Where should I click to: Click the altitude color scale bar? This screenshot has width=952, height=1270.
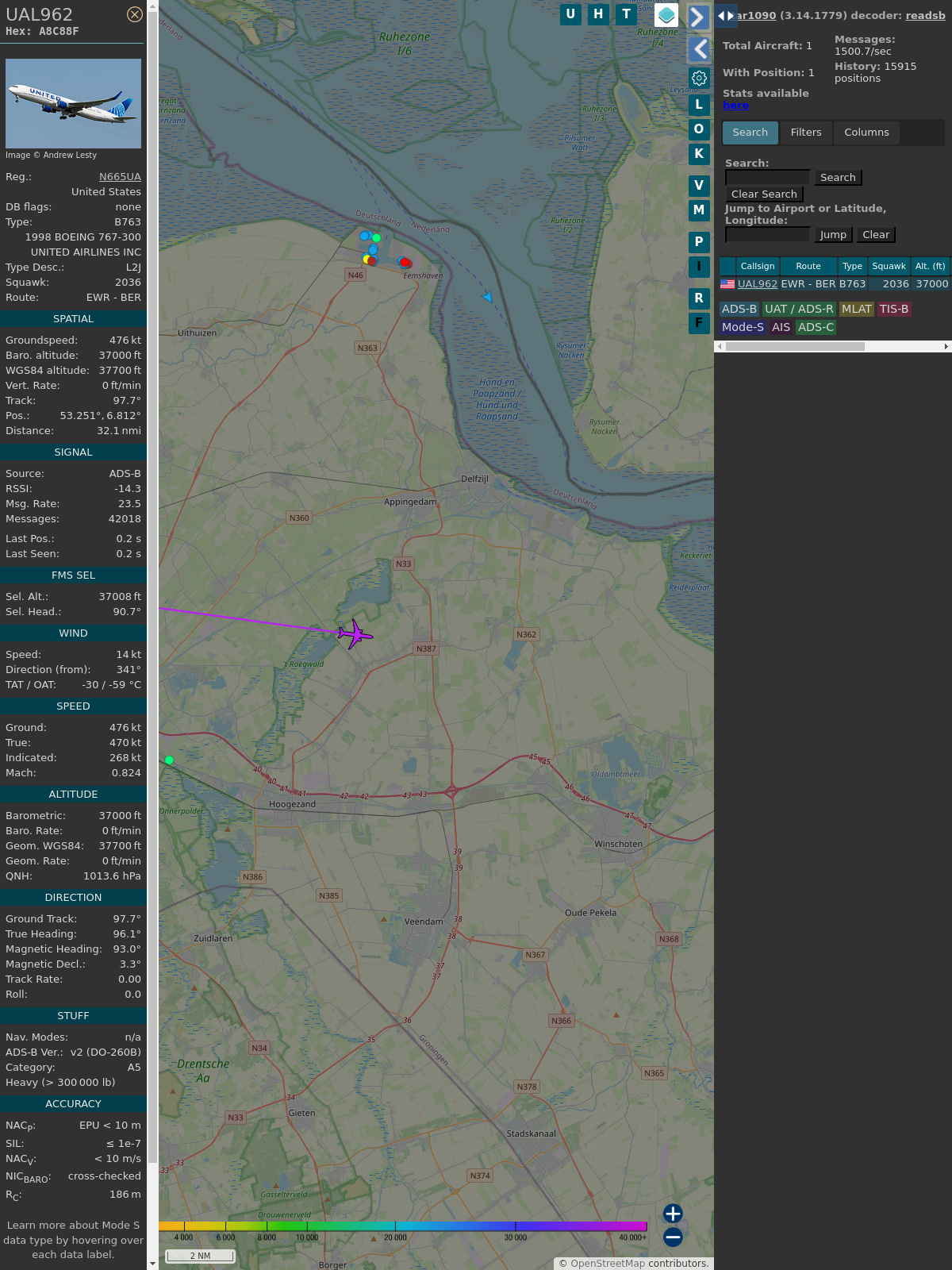click(403, 1226)
